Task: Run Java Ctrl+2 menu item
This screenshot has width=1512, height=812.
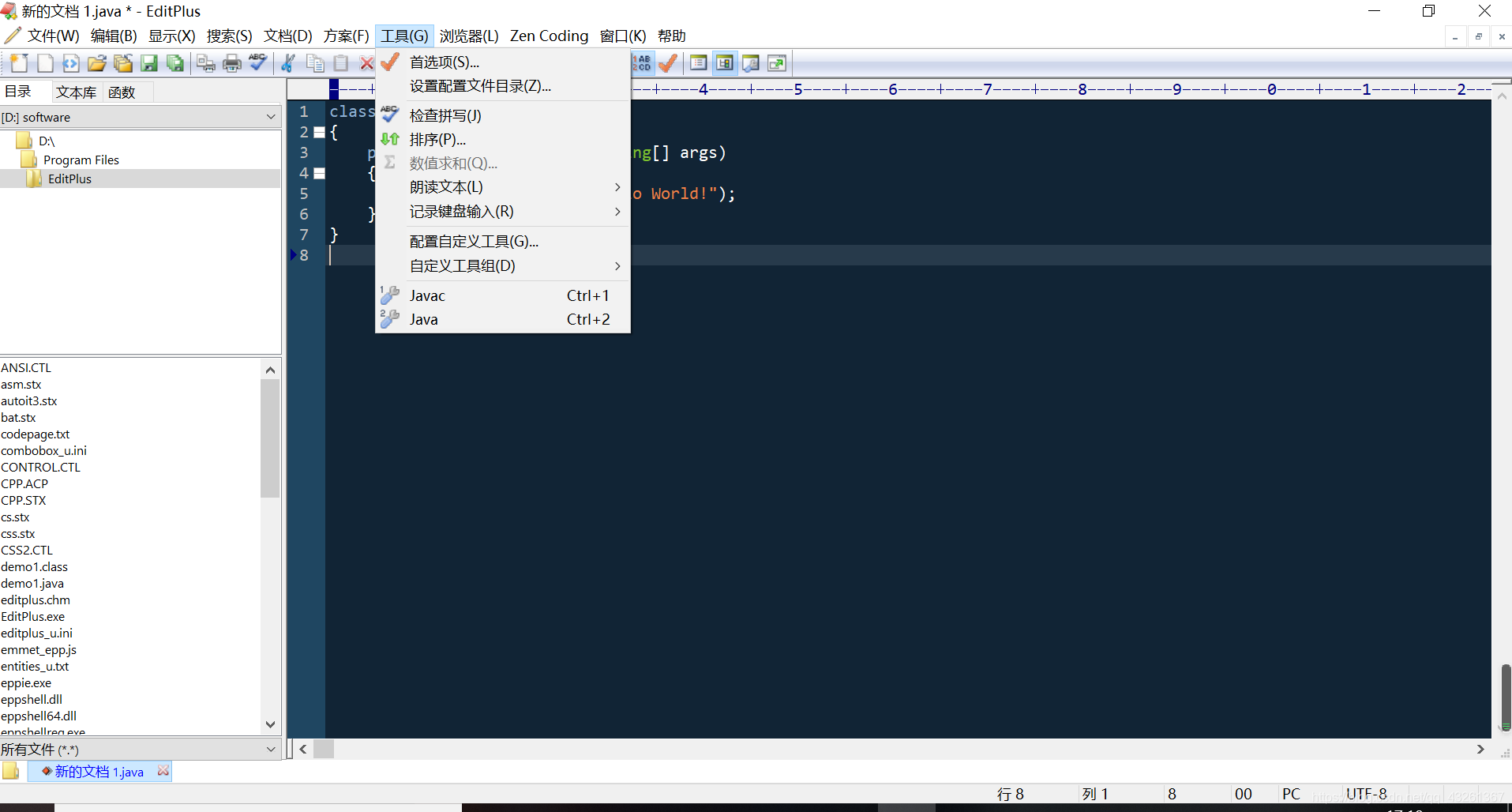Action: coord(503,319)
